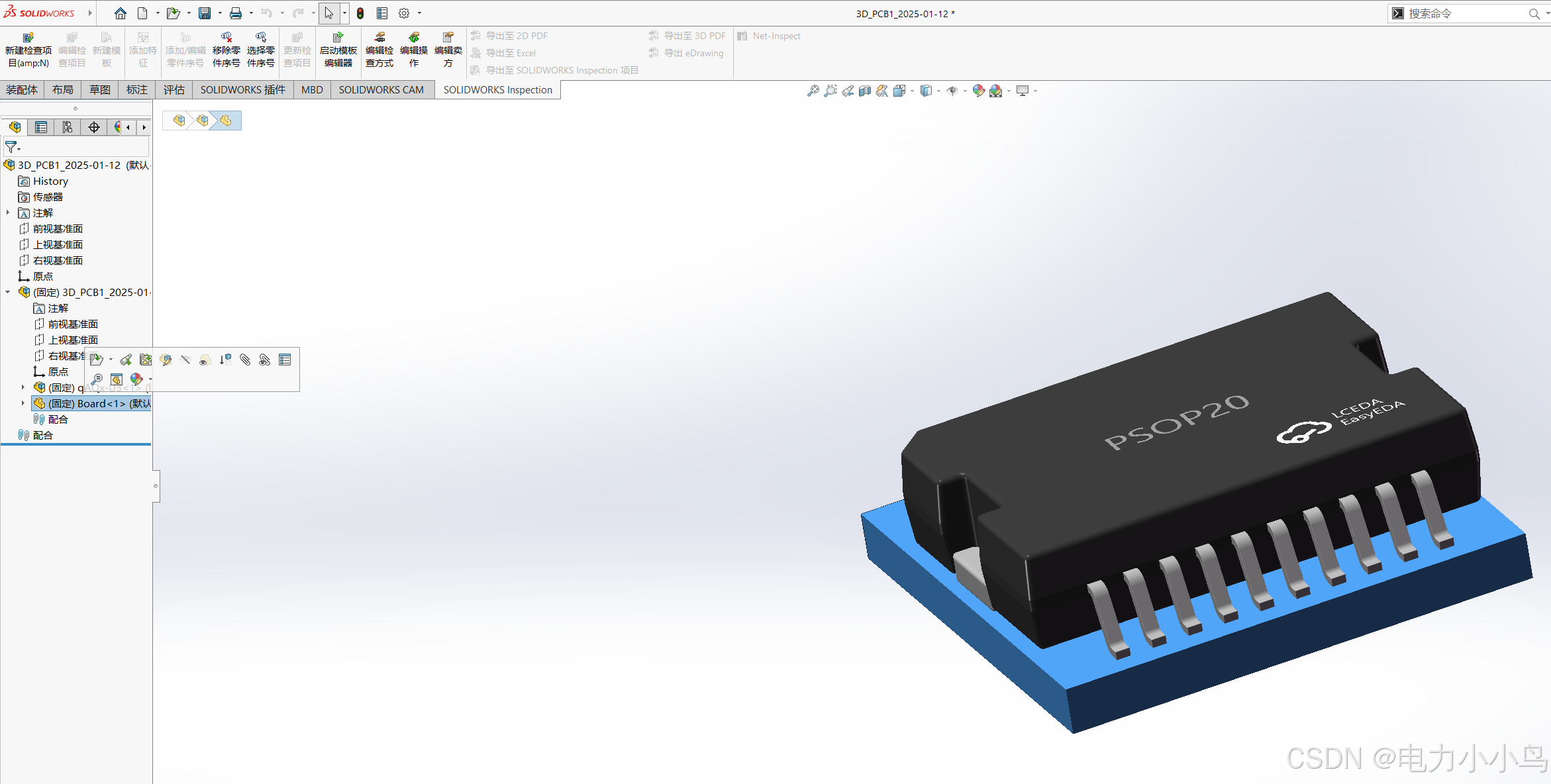The height and width of the screenshot is (784, 1551).
Task: Switch to the 布局 tab
Action: pos(63,90)
